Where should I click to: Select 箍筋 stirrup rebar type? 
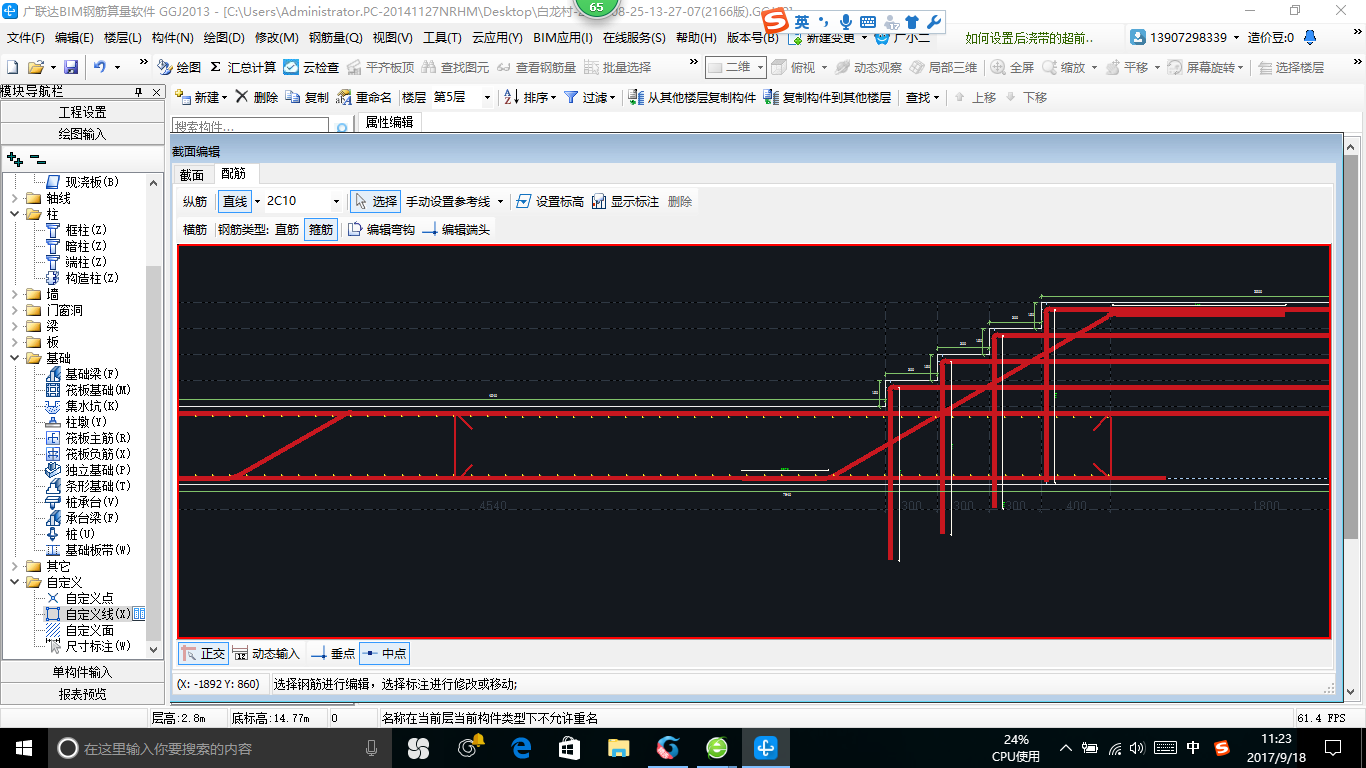[321, 229]
